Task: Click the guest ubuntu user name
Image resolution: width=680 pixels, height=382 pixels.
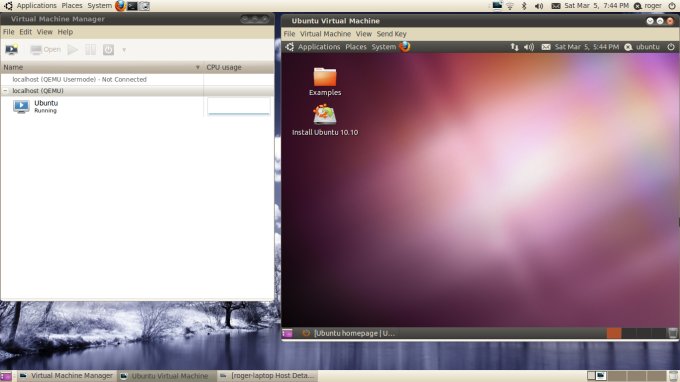Action: click(x=647, y=47)
